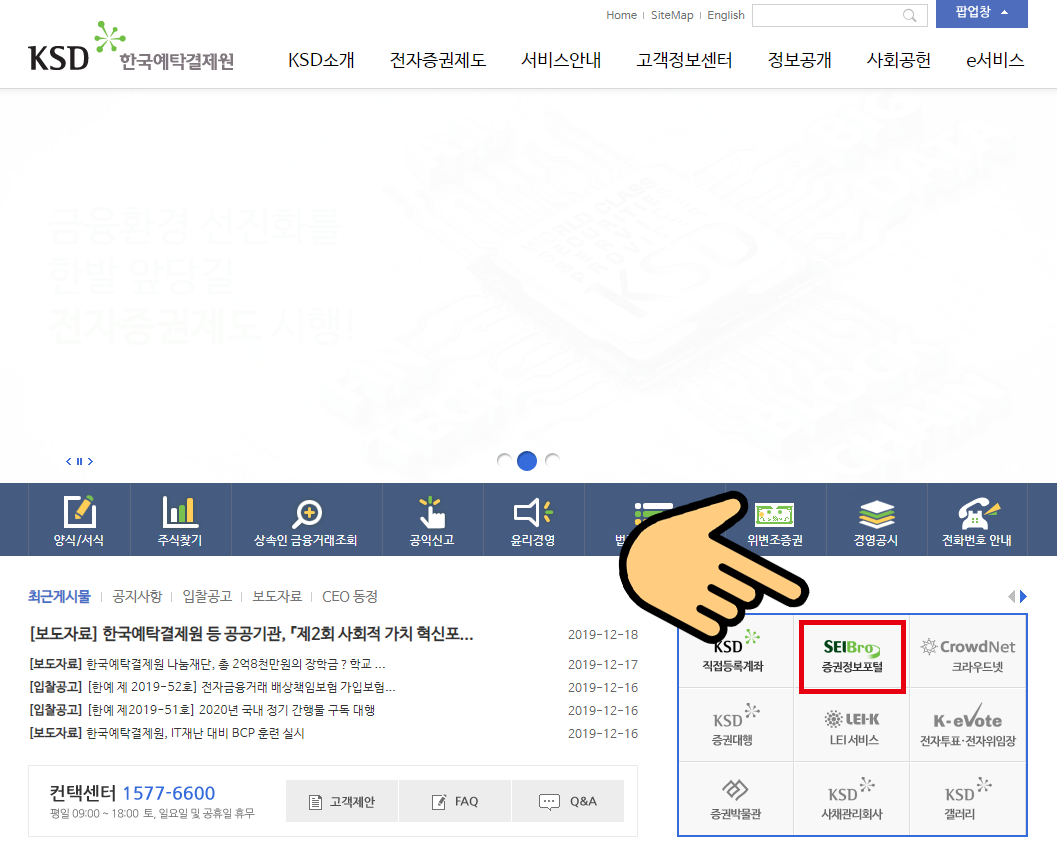Open the 정보공개 menu
Viewport: 1057px width, 860px height.
pyautogui.click(x=799, y=60)
